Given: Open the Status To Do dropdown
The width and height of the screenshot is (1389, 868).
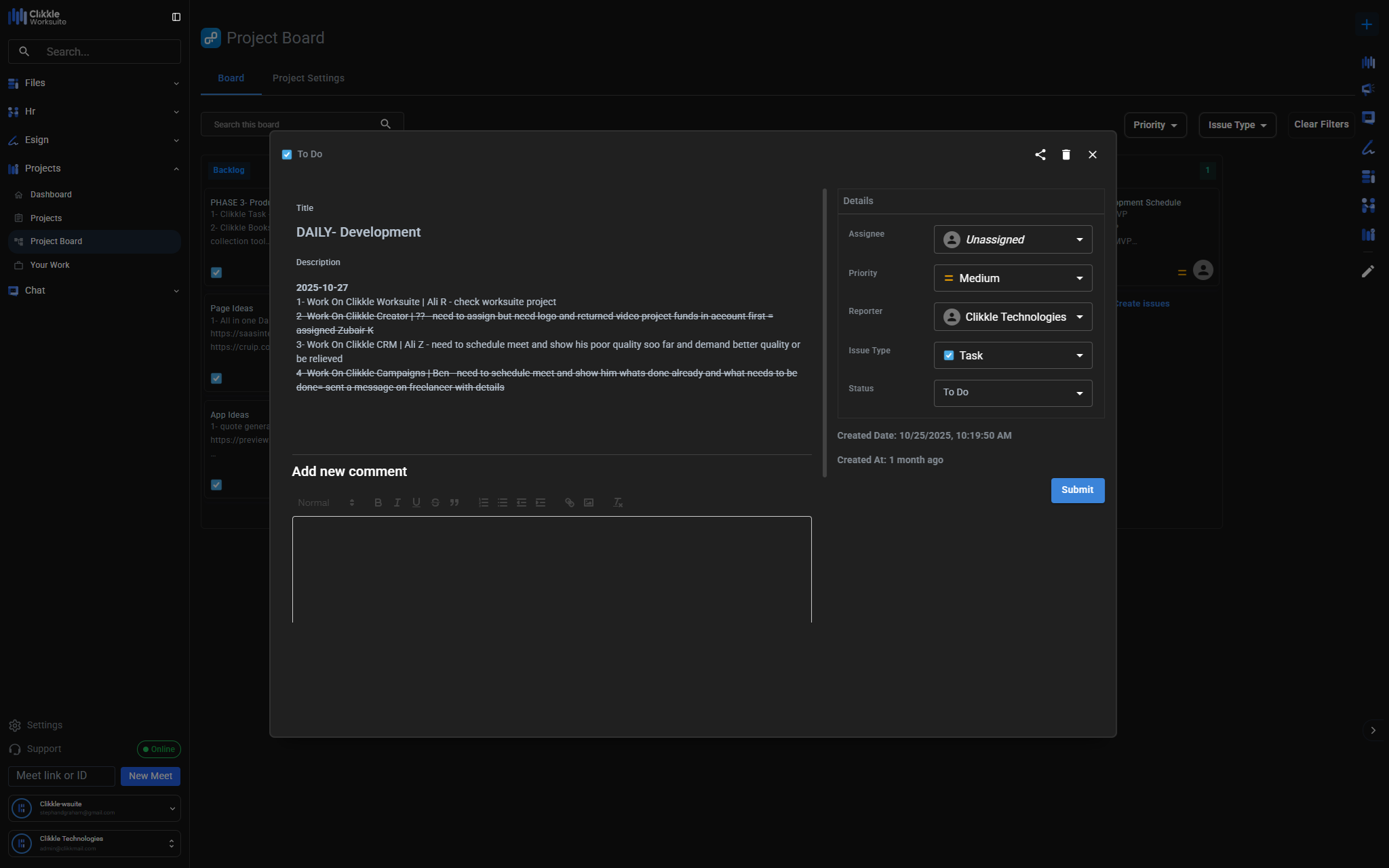Looking at the screenshot, I should [x=1013, y=393].
